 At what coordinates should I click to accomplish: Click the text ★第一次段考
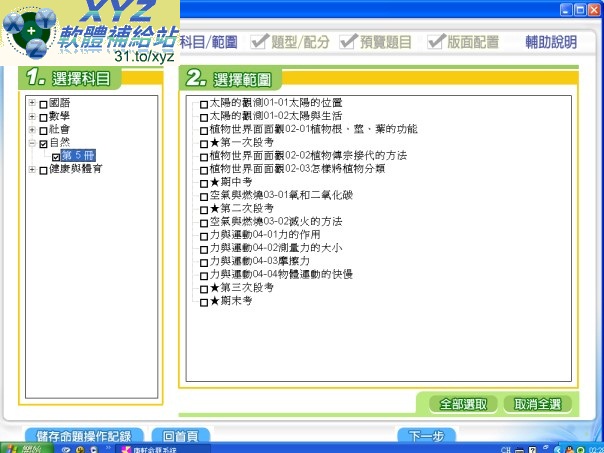(242, 143)
